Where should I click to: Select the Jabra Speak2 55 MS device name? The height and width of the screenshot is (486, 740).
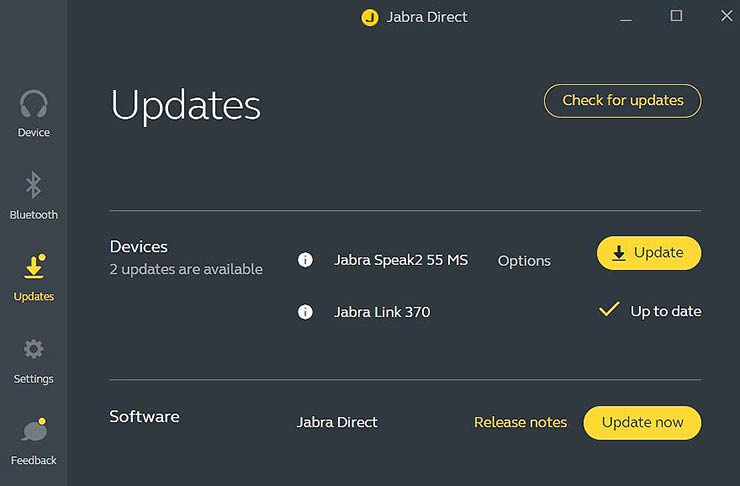(401, 260)
